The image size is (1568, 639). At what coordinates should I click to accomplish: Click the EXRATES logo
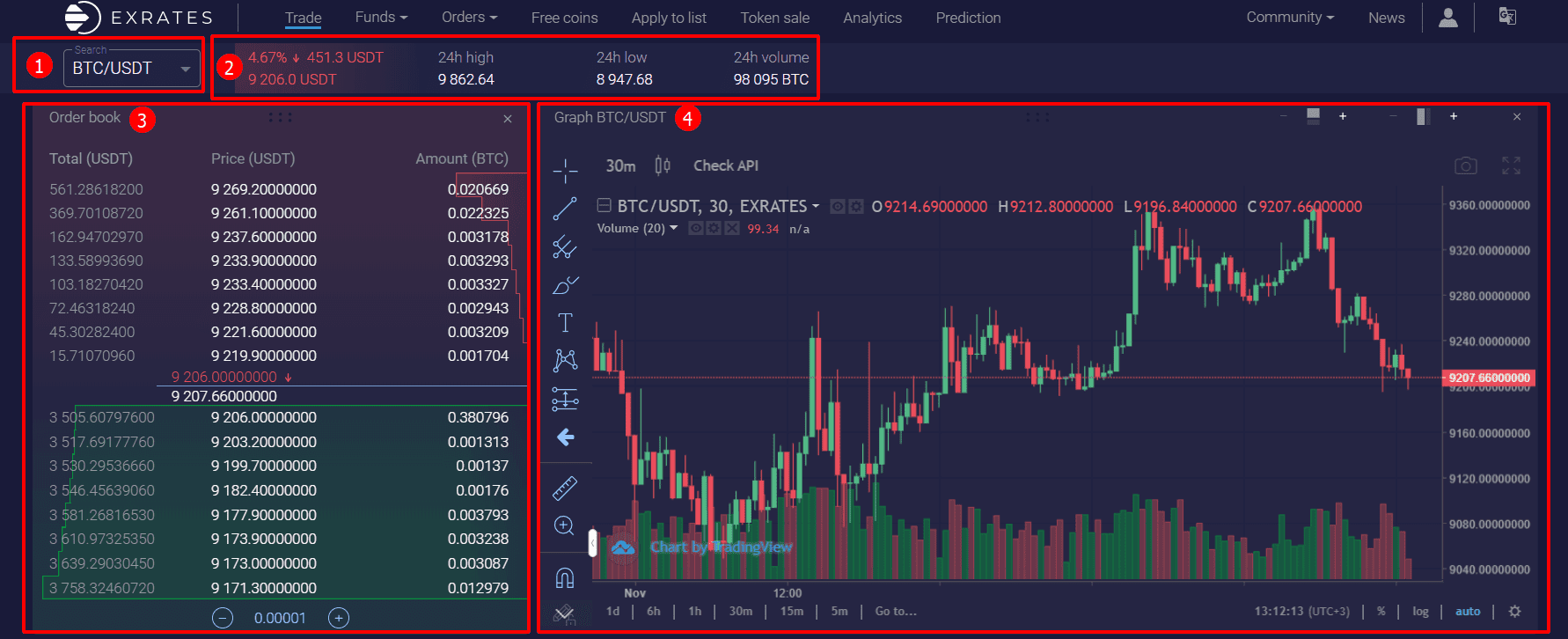(x=138, y=18)
